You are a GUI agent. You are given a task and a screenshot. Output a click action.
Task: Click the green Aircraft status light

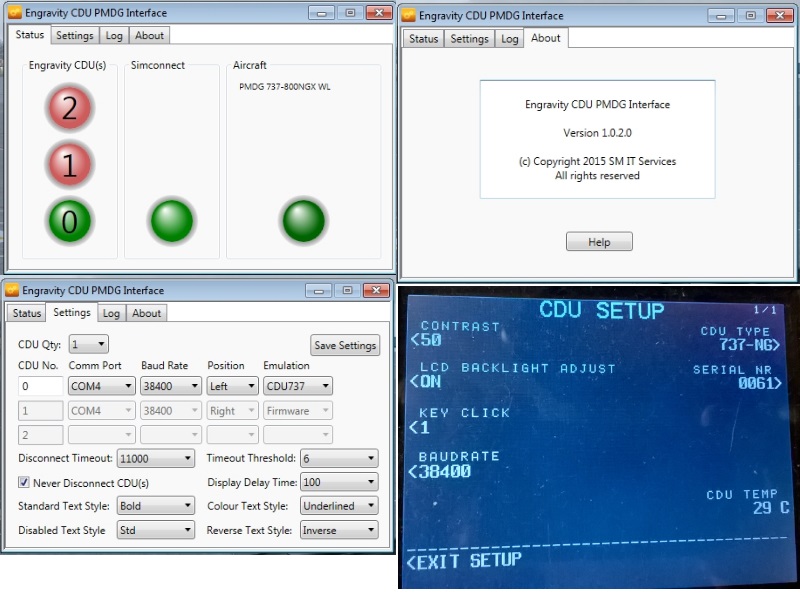pos(304,221)
